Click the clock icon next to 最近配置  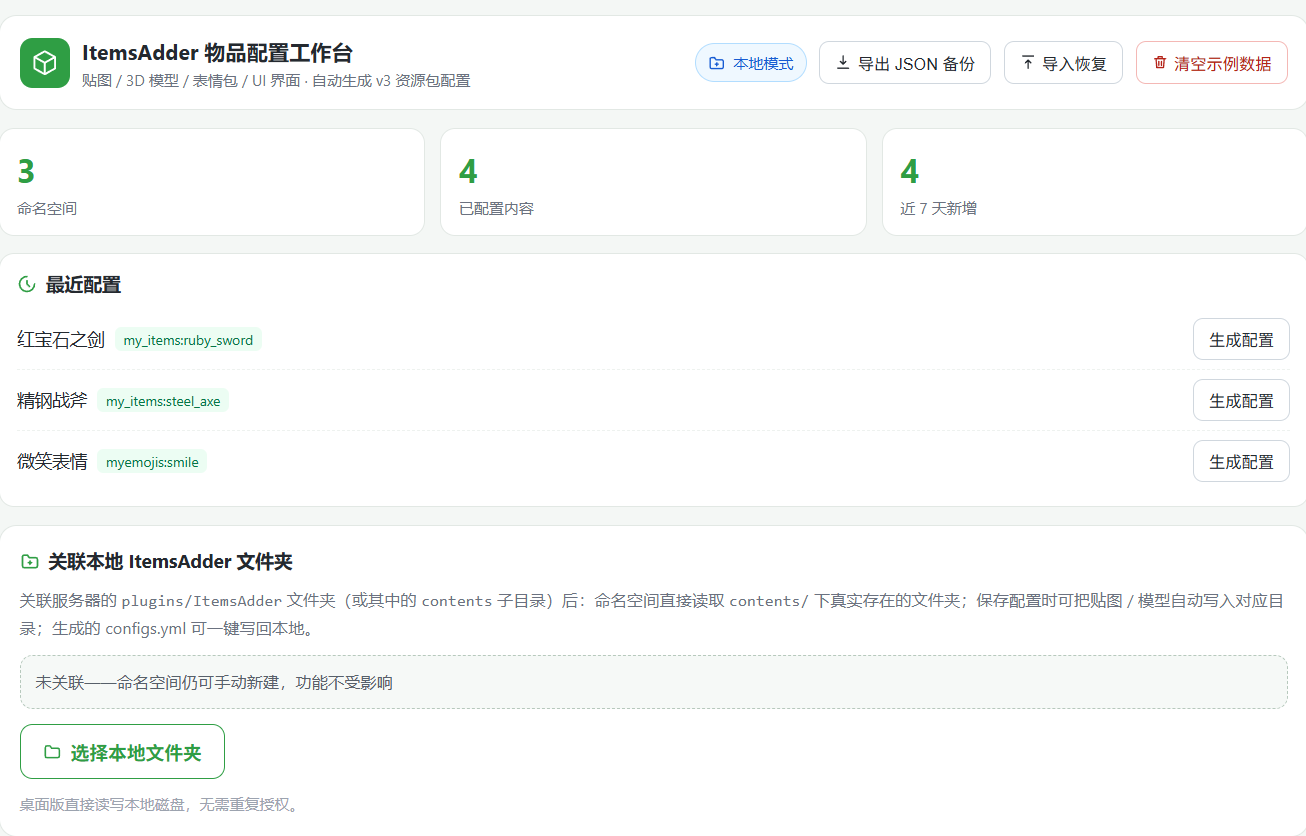[27, 285]
